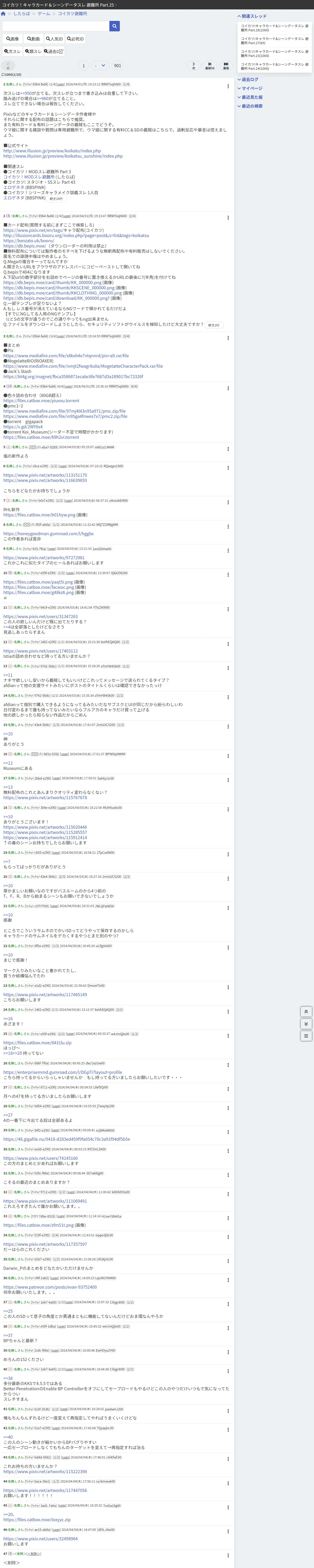This screenshot has width=314, height=1568.
Task: Open related thread Part.23(1000)
Action: [274, 54]
